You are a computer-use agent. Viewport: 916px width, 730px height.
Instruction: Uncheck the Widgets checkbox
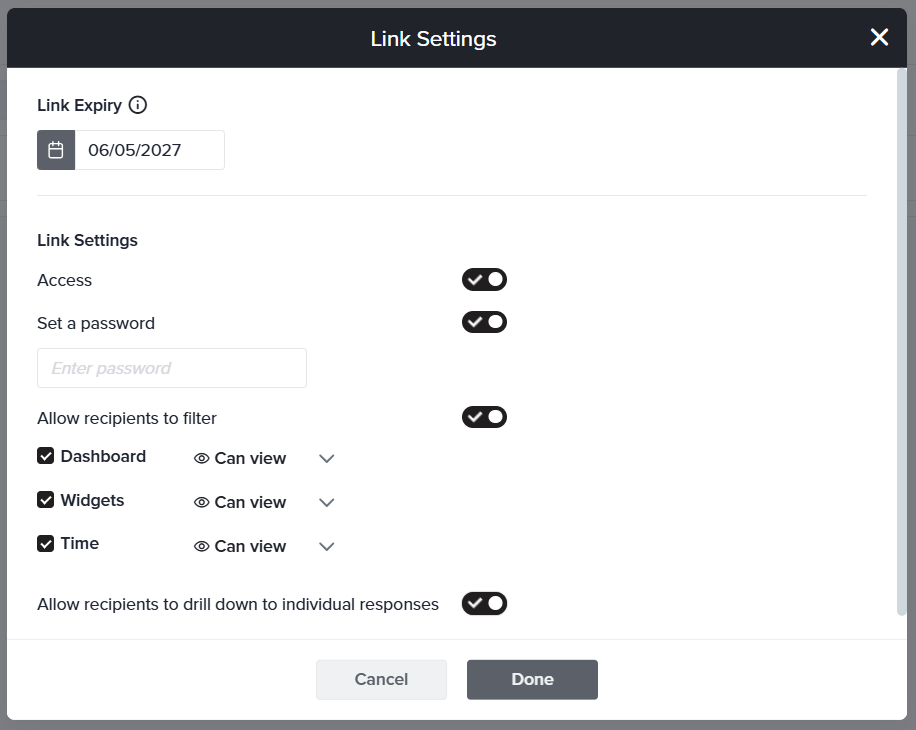click(46, 500)
